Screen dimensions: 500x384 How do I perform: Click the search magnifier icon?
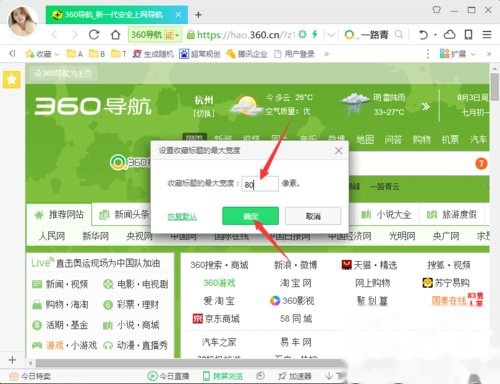(x=399, y=34)
